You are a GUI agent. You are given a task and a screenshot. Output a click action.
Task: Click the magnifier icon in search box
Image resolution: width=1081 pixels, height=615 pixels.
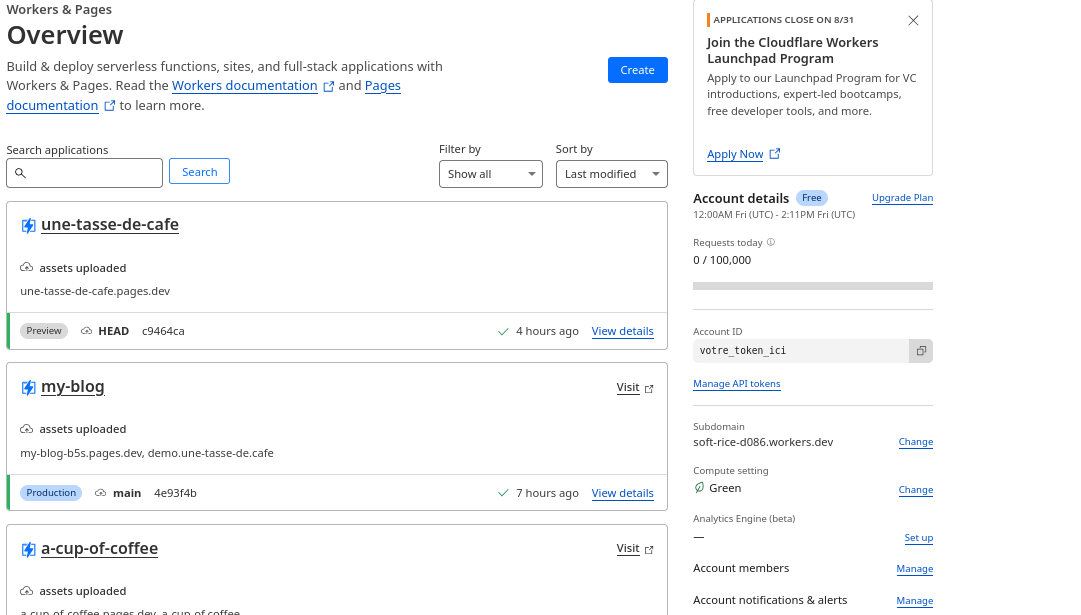coord(20,173)
